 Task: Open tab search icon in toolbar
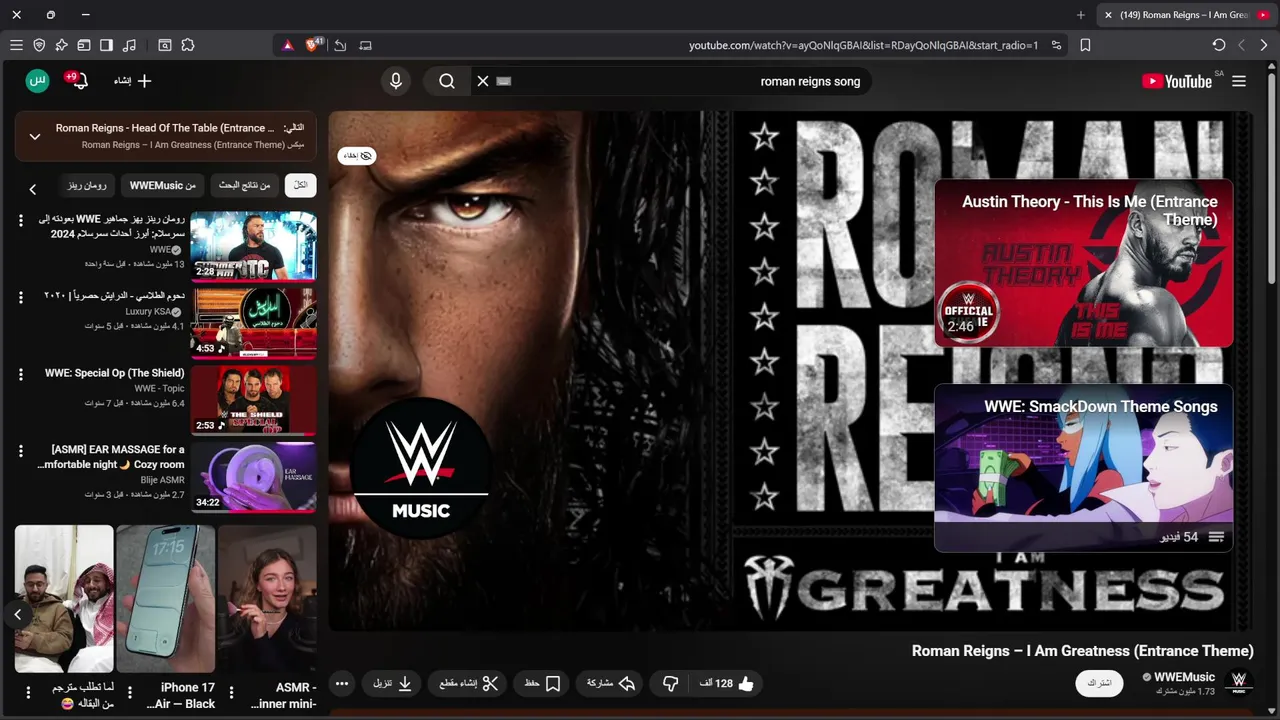(x=165, y=45)
